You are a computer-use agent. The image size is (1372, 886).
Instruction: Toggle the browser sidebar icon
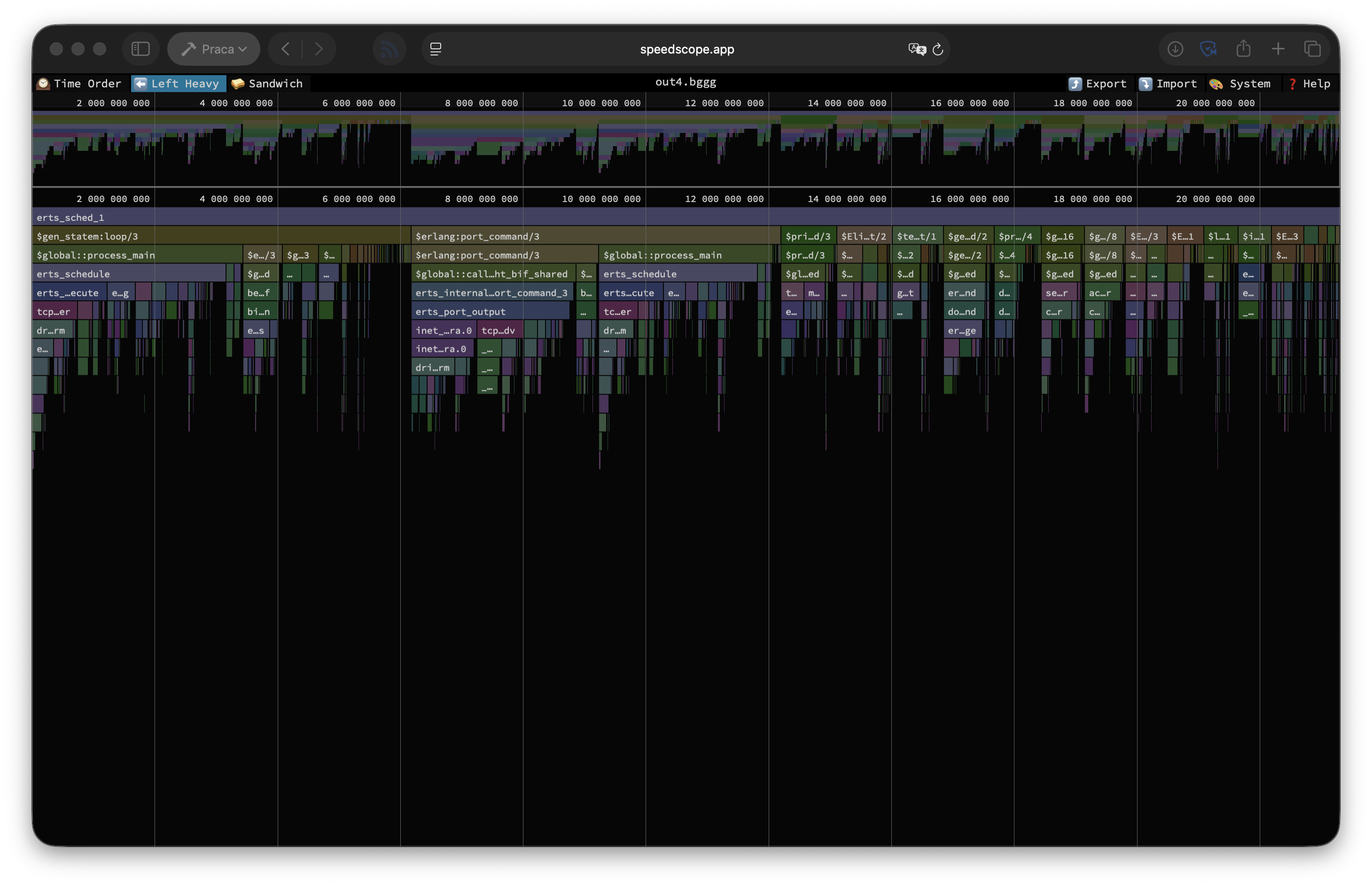[140, 49]
